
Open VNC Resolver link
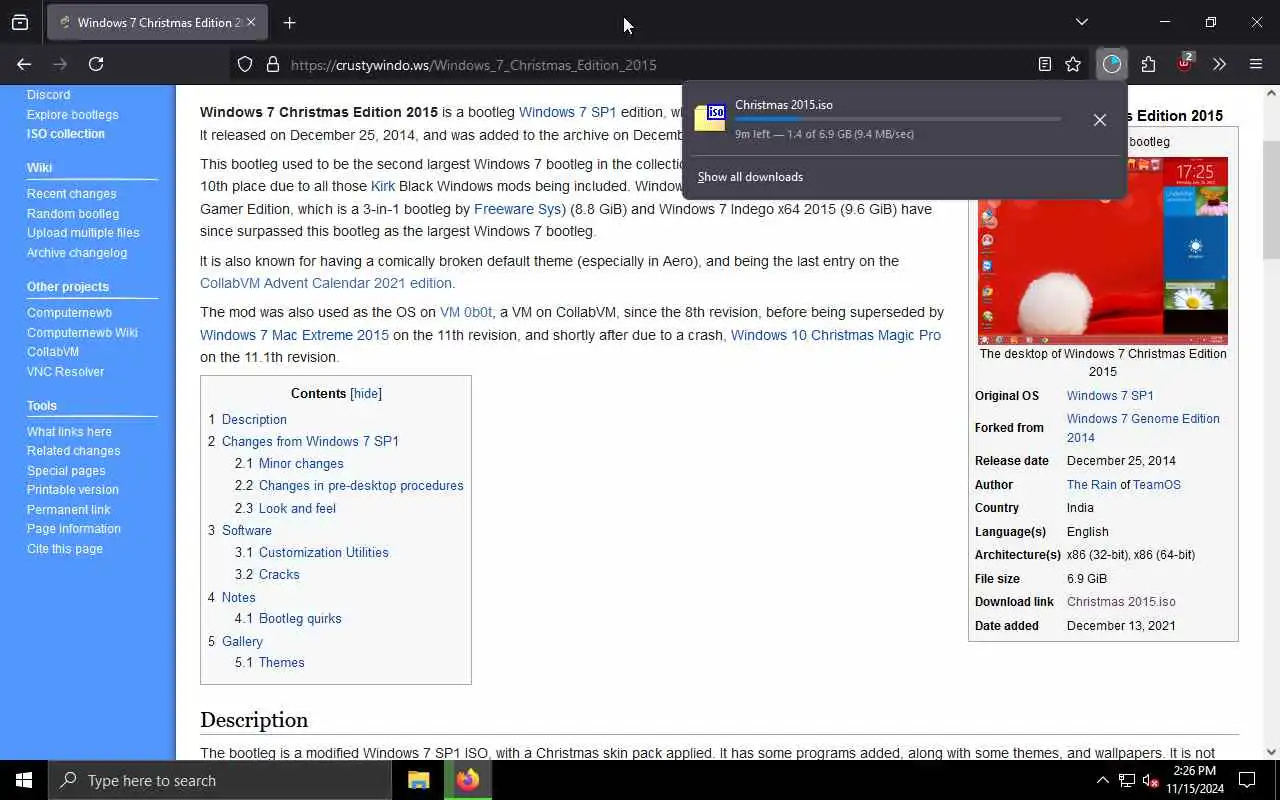click(65, 372)
